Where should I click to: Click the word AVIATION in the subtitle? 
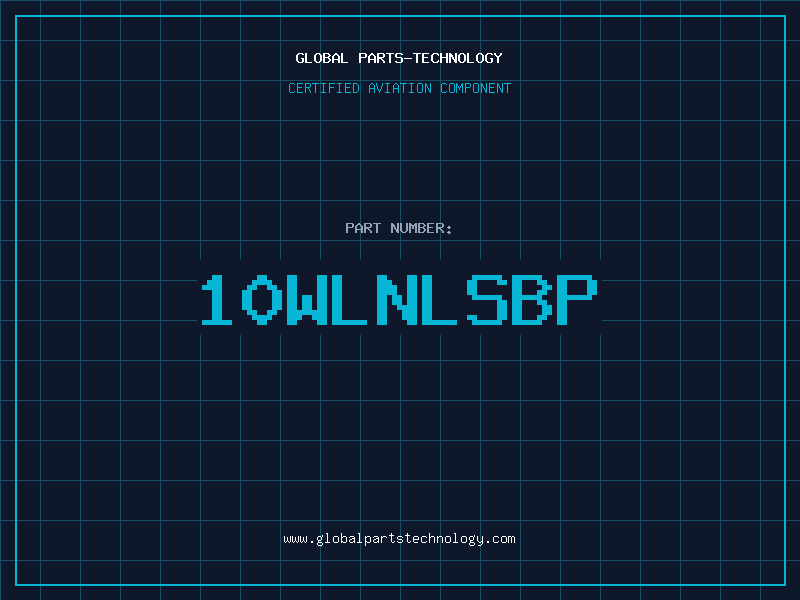[x=400, y=88]
